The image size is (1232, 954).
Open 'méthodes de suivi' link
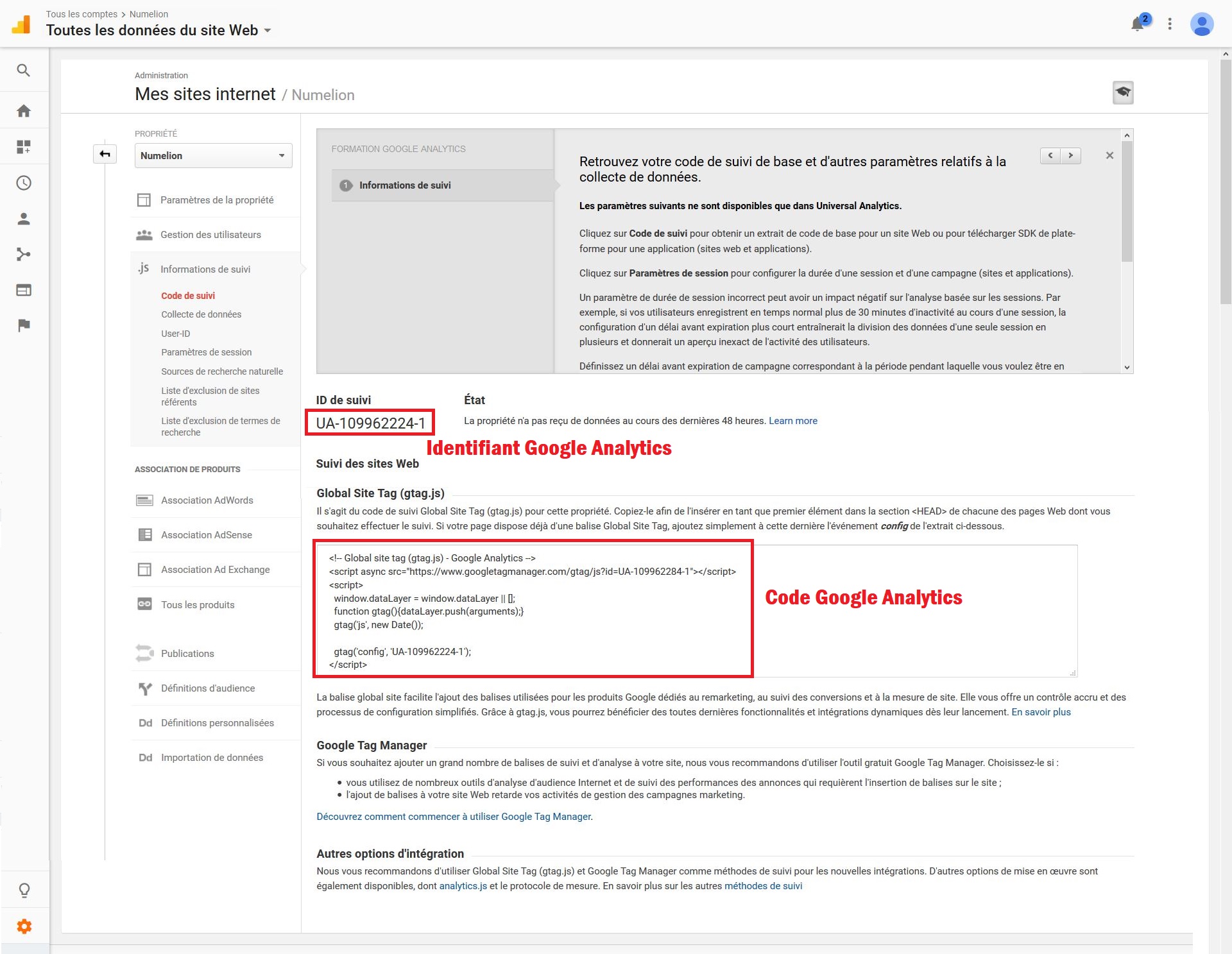point(763,886)
